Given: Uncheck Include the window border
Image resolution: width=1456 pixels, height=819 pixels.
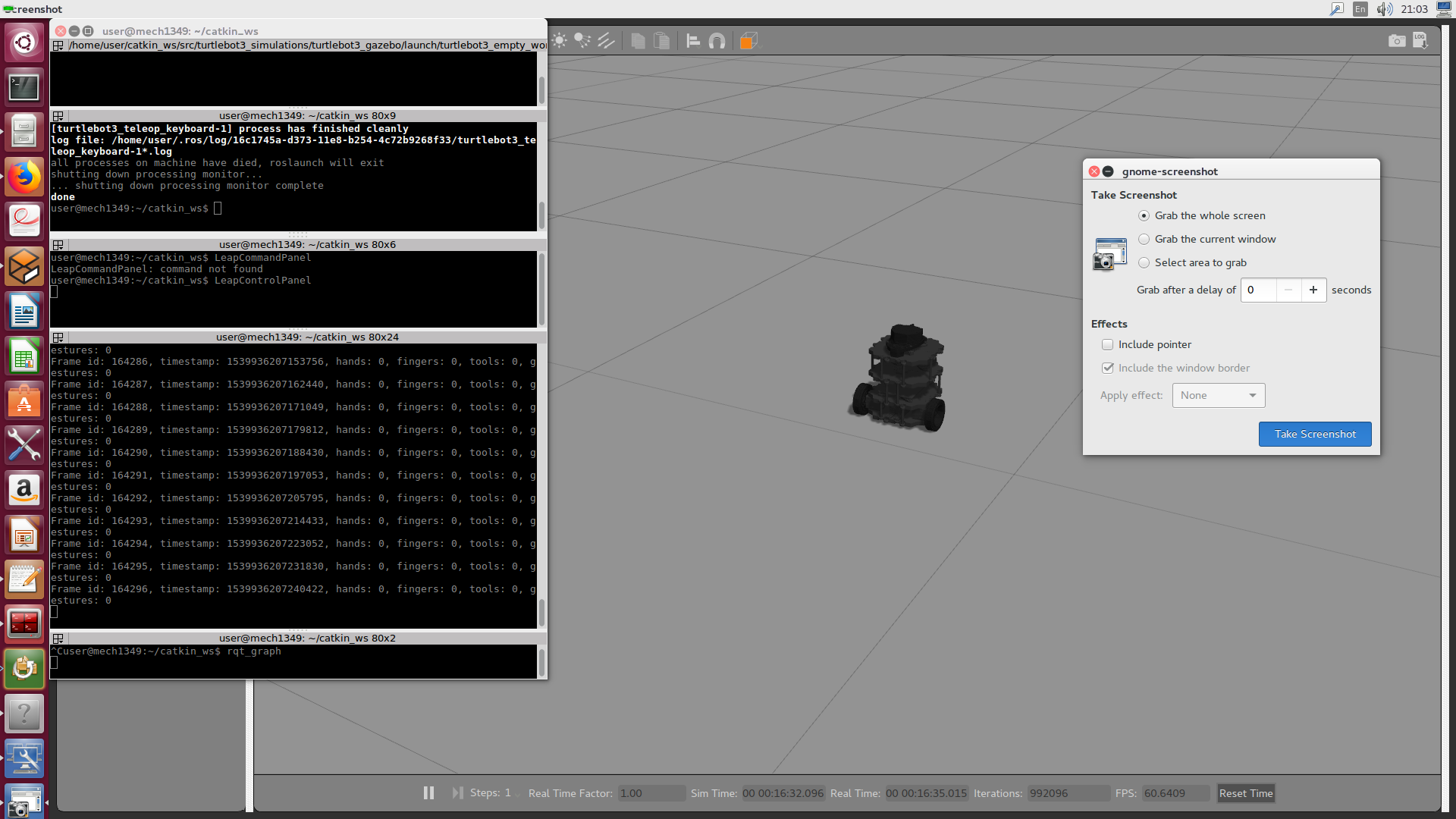Looking at the screenshot, I should tap(1108, 368).
